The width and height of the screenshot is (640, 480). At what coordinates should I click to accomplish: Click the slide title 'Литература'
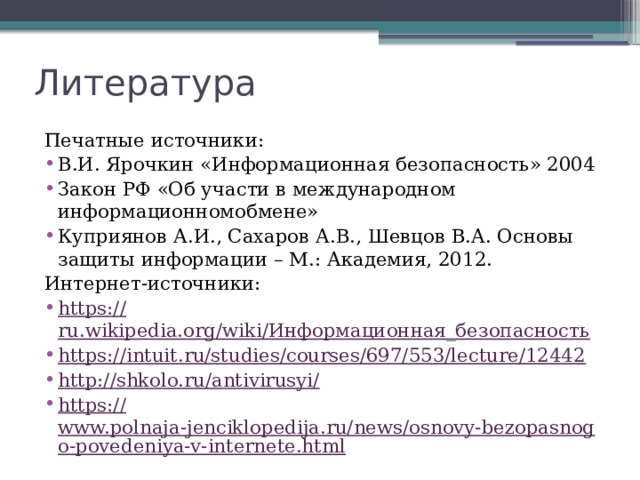click(145, 84)
